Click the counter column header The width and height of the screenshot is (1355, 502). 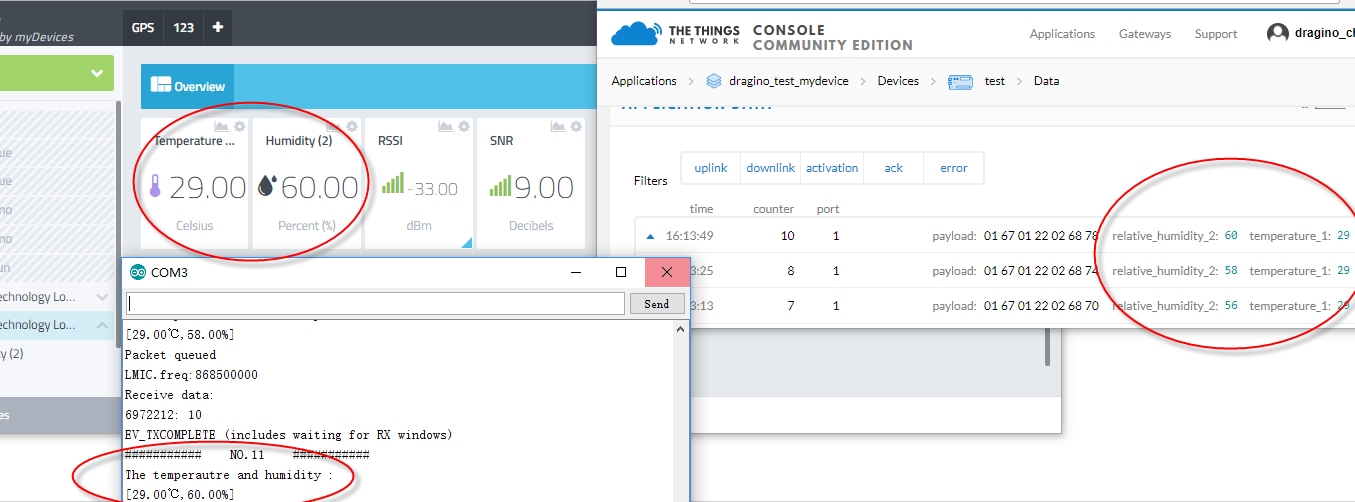coord(773,209)
